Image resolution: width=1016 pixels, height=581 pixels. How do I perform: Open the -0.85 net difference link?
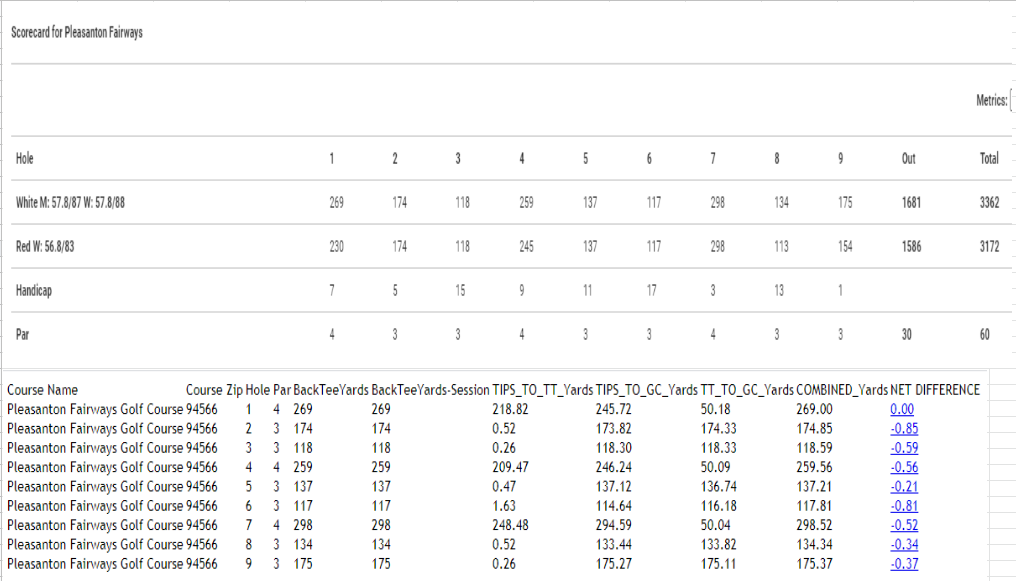tap(904, 429)
